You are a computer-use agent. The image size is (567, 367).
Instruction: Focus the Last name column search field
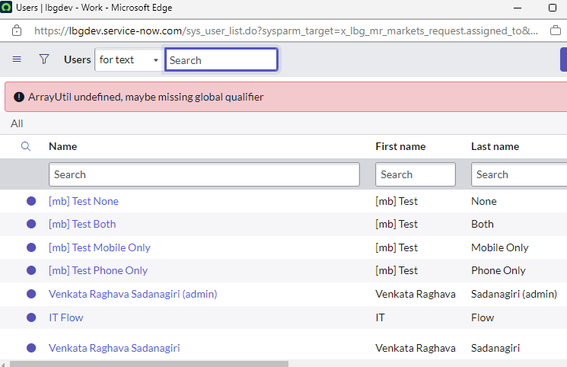tap(519, 175)
